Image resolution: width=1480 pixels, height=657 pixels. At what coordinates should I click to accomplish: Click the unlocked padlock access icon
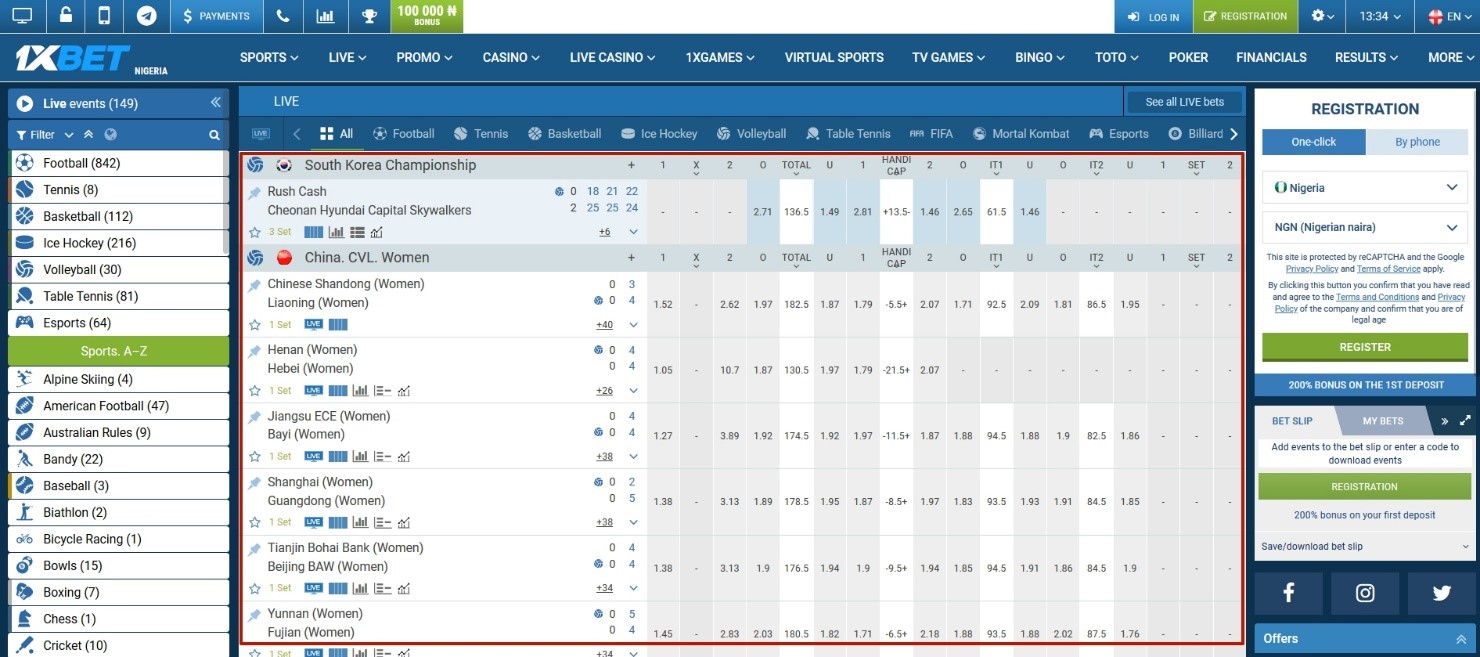tap(65, 16)
